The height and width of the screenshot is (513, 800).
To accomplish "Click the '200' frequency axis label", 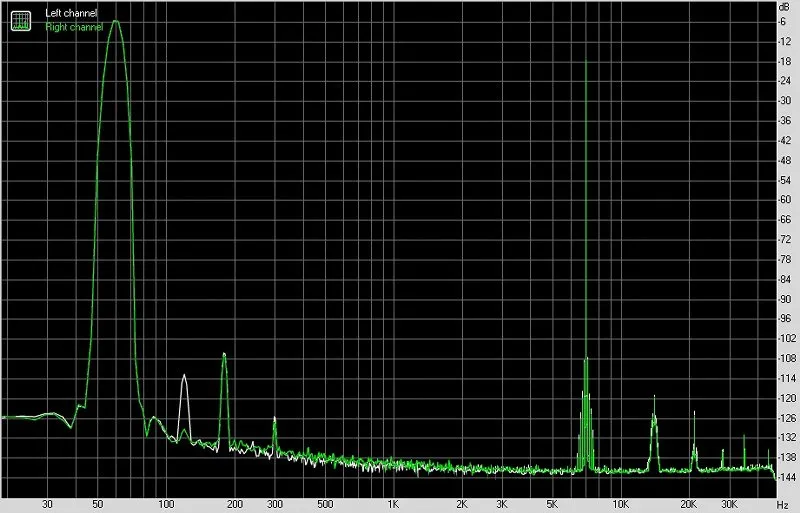I will point(235,504).
